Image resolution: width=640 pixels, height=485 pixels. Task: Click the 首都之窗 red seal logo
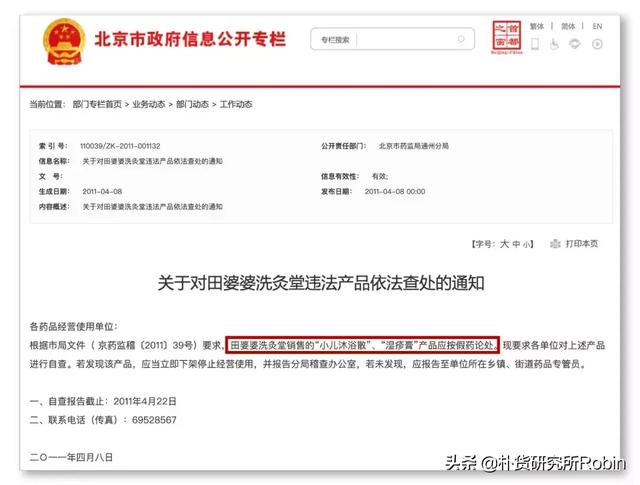(507, 37)
